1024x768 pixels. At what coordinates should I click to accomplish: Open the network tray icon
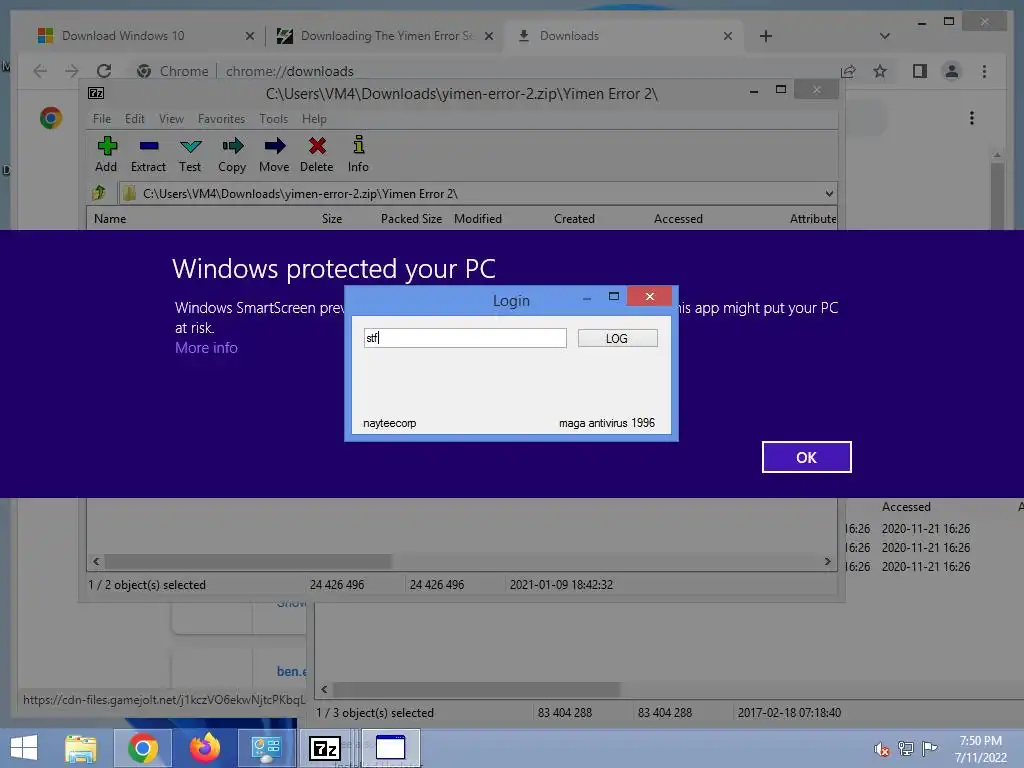pos(906,748)
